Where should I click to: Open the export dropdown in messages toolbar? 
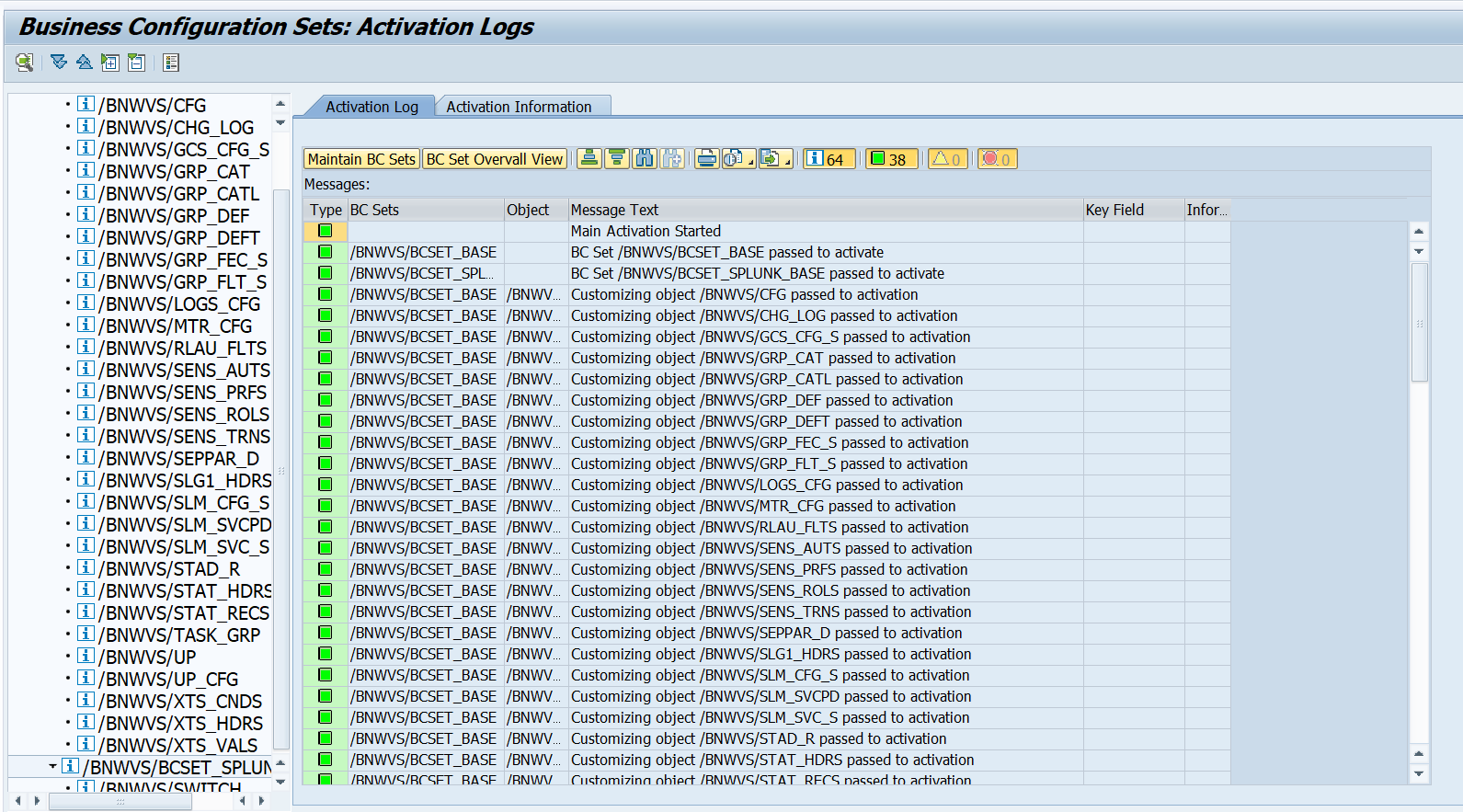click(776, 159)
